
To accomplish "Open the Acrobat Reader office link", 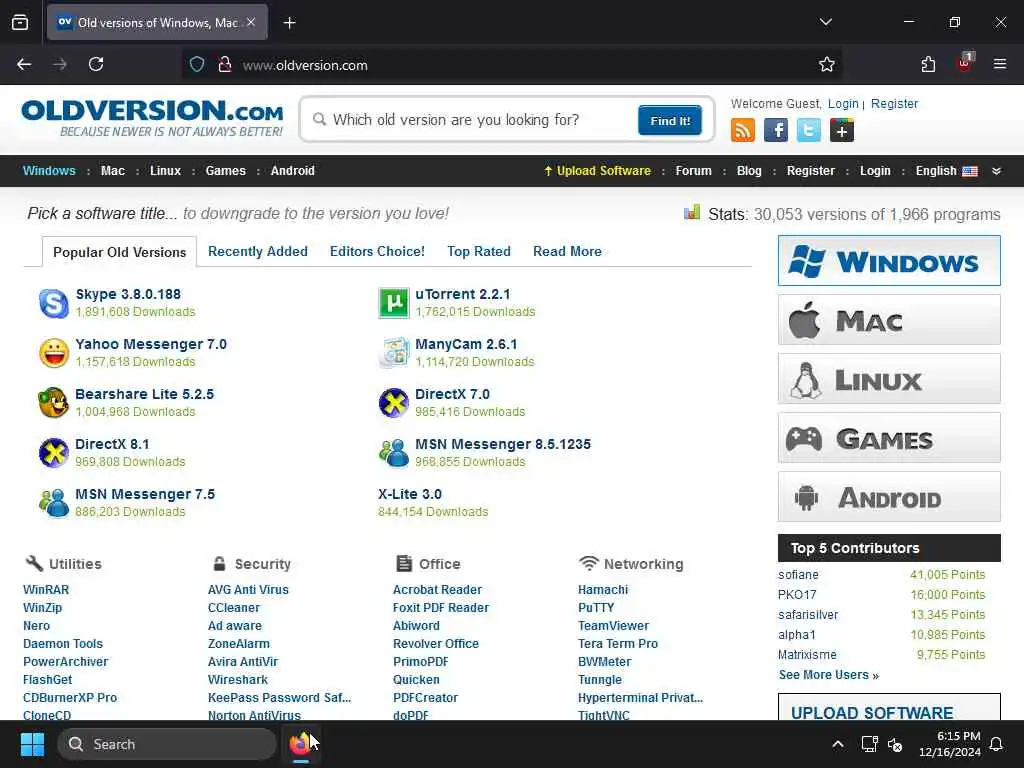I will [x=437, y=590].
